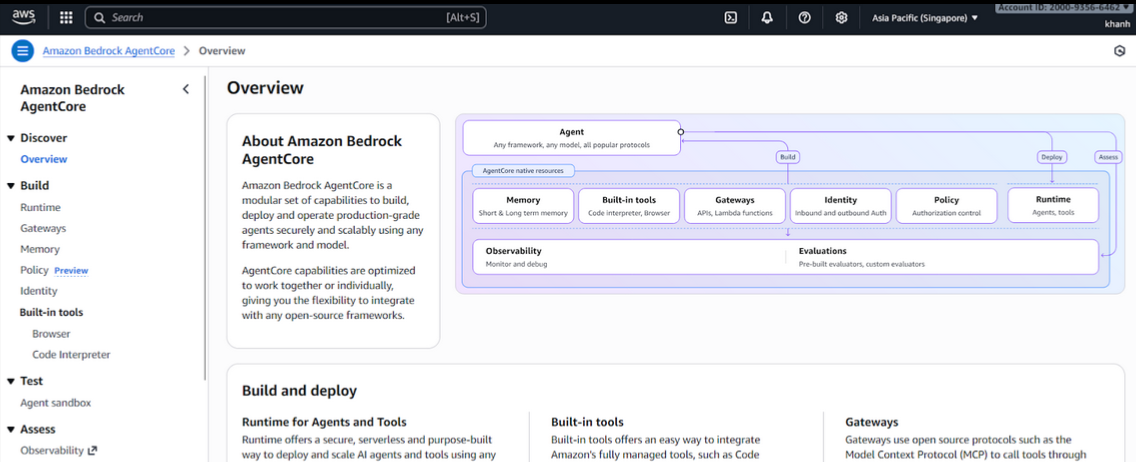Open the help question mark icon
The height and width of the screenshot is (462, 1136).
click(x=804, y=17)
